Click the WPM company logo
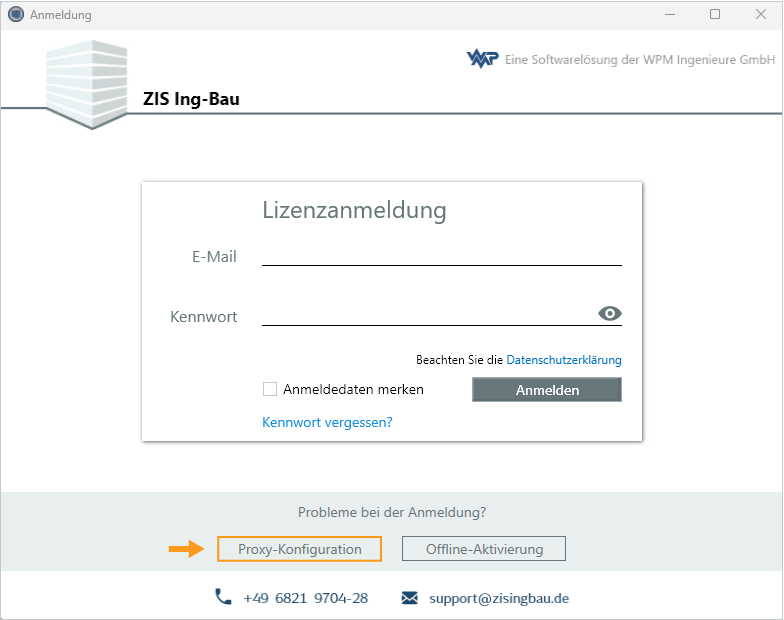Screen dimensions: 784x620 coord(482,58)
